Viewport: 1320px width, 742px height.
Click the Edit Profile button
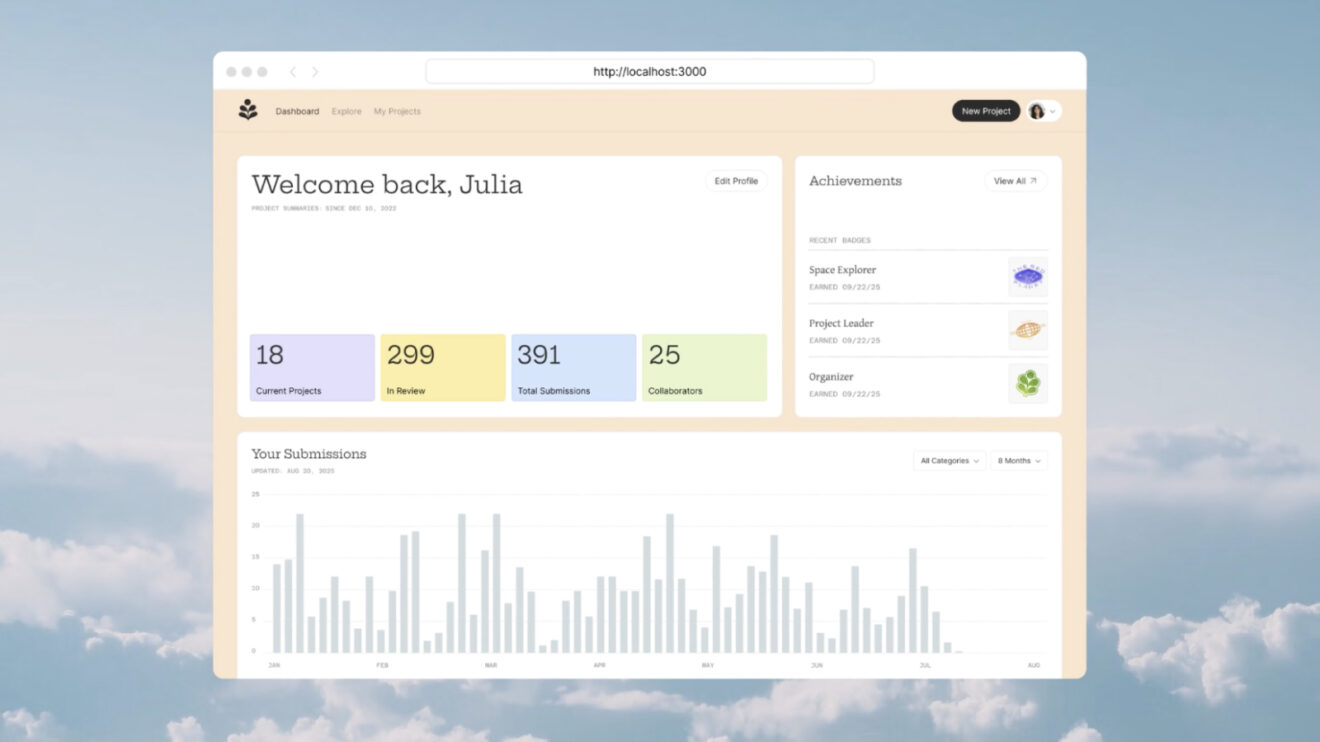click(x=736, y=181)
